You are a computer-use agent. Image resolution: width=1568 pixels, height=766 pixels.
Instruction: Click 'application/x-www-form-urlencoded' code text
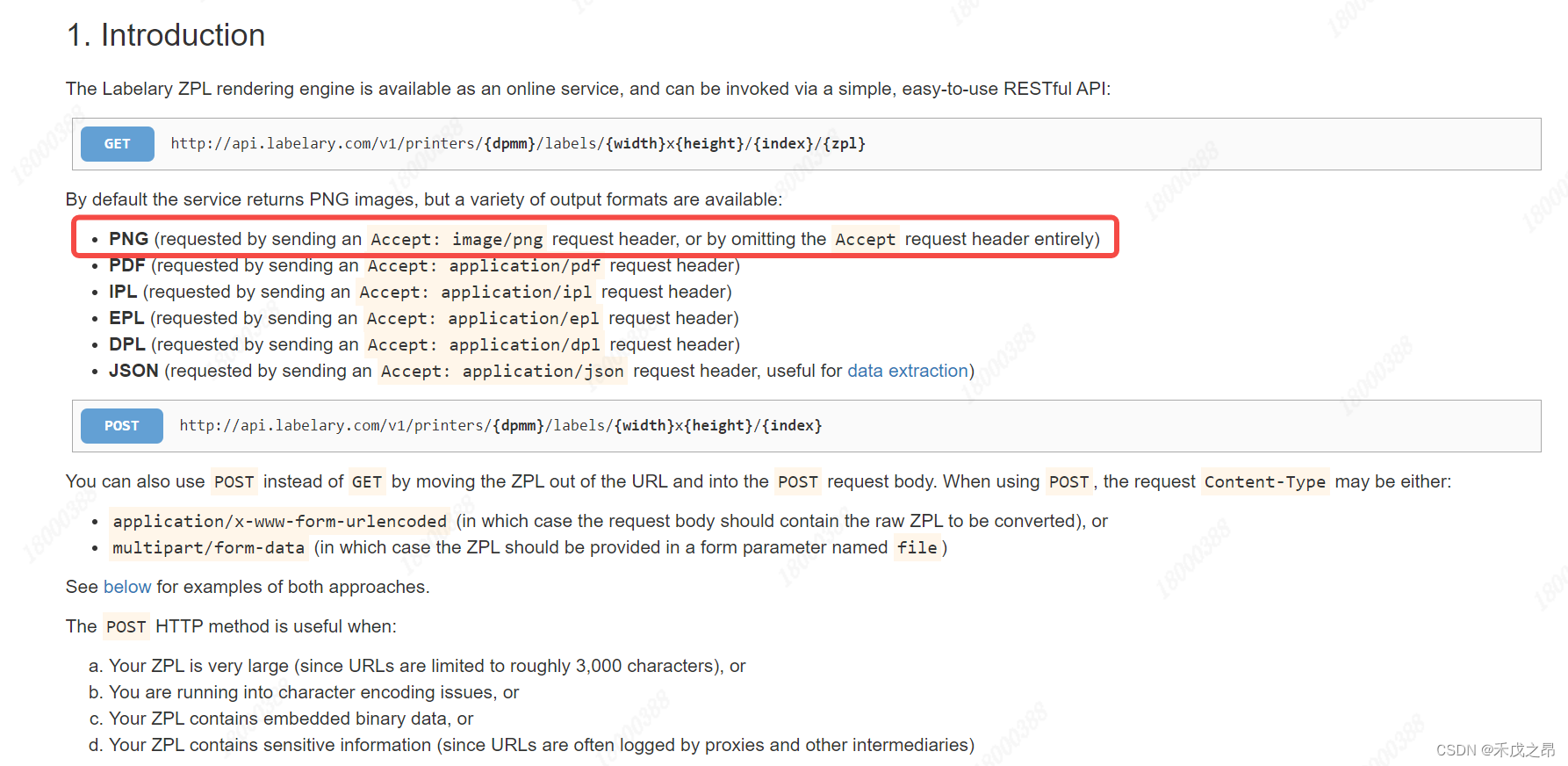pos(280,521)
